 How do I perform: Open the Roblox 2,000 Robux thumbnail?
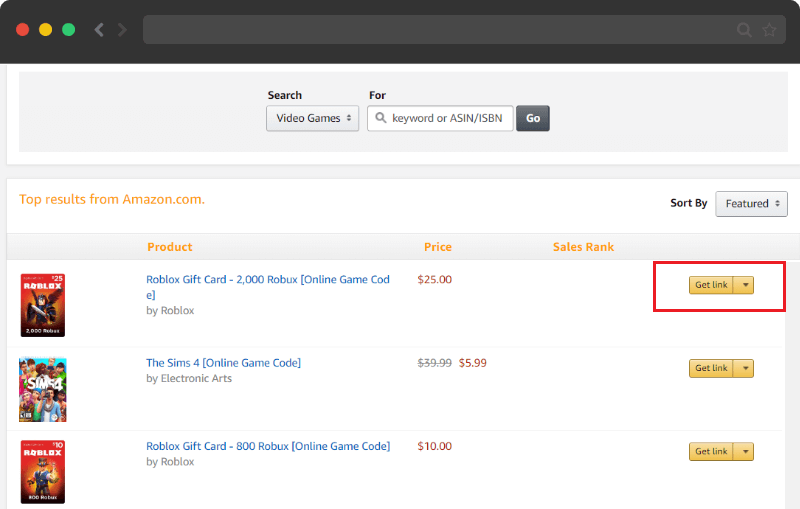pos(43,305)
